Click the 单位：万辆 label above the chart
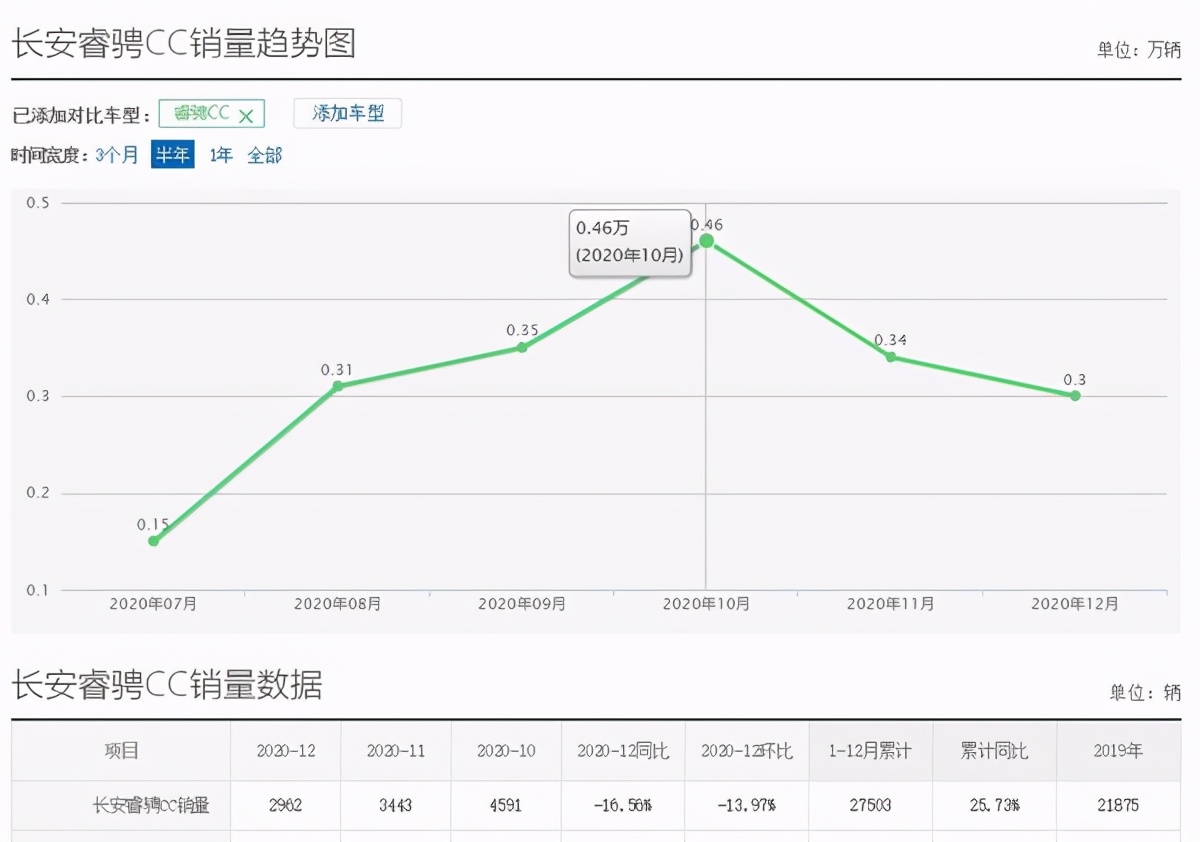The image size is (1200, 842). point(1138,51)
